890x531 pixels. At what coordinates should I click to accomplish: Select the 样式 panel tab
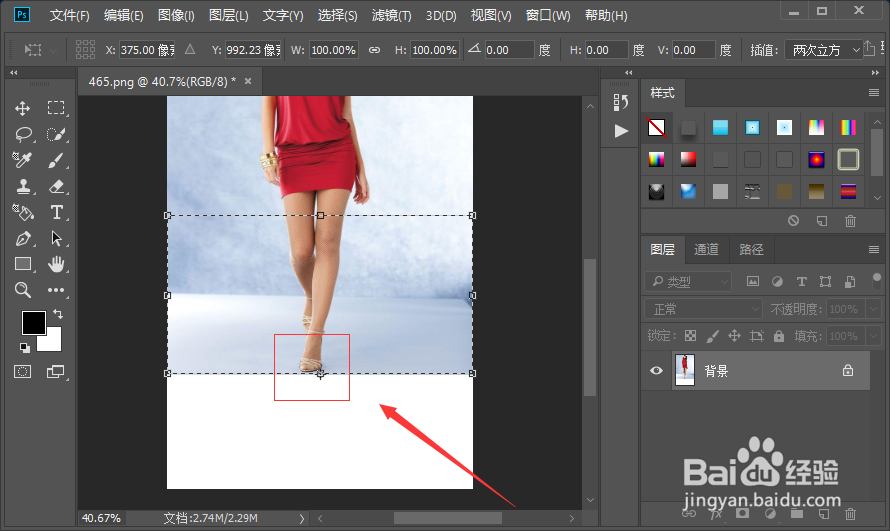(x=662, y=92)
